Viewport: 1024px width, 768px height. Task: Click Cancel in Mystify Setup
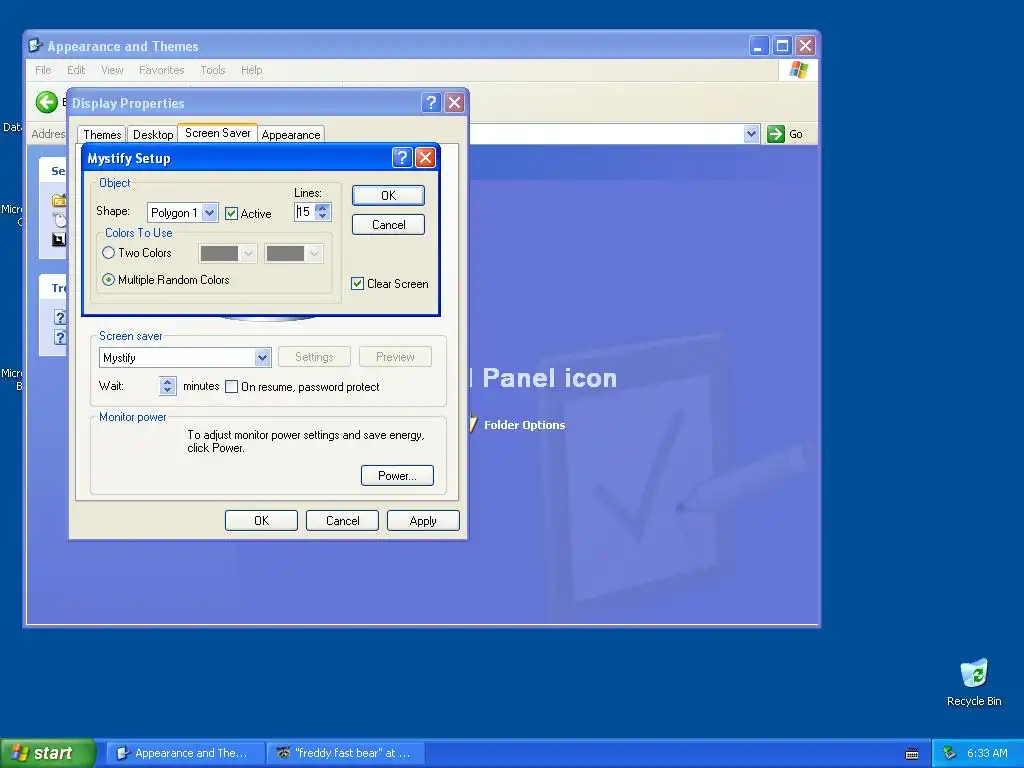pos(389,225)
